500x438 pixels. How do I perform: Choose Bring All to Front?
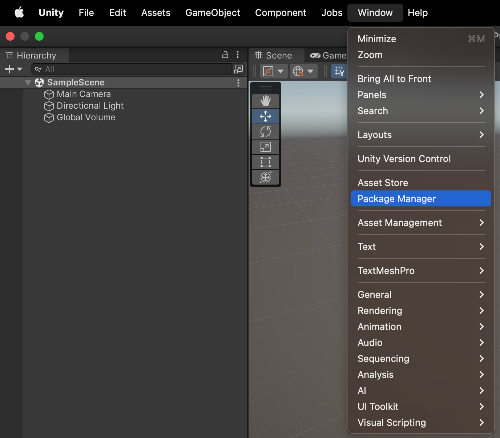coord(421,79)
